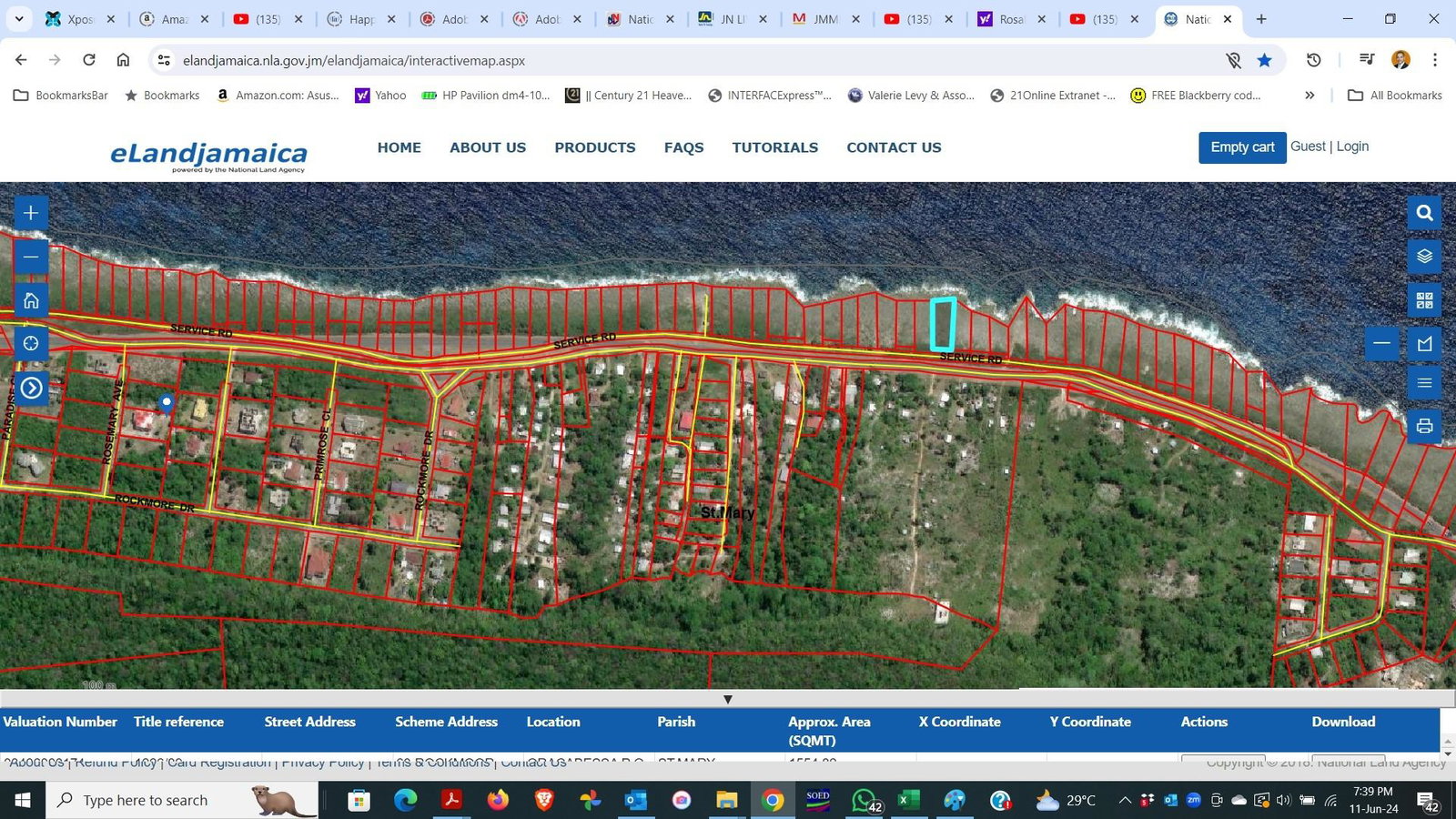Select the measurement tool icon
This screenshot has width=1456, height=819.
(1424, 343)
